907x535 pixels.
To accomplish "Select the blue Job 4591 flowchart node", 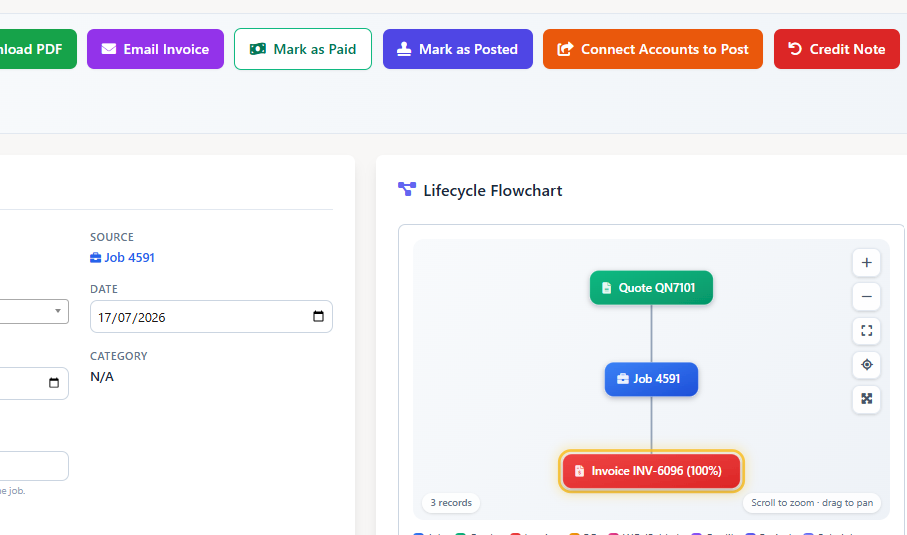I will tap(651, 379).
